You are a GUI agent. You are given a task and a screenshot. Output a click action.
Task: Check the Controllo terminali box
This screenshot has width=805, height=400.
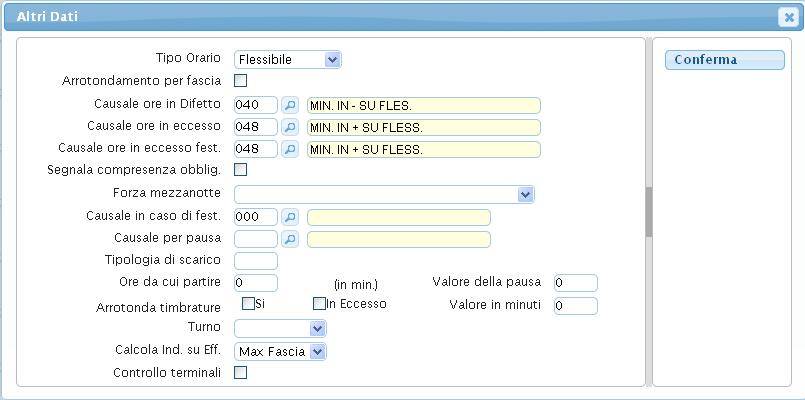(x=240, y=373)
